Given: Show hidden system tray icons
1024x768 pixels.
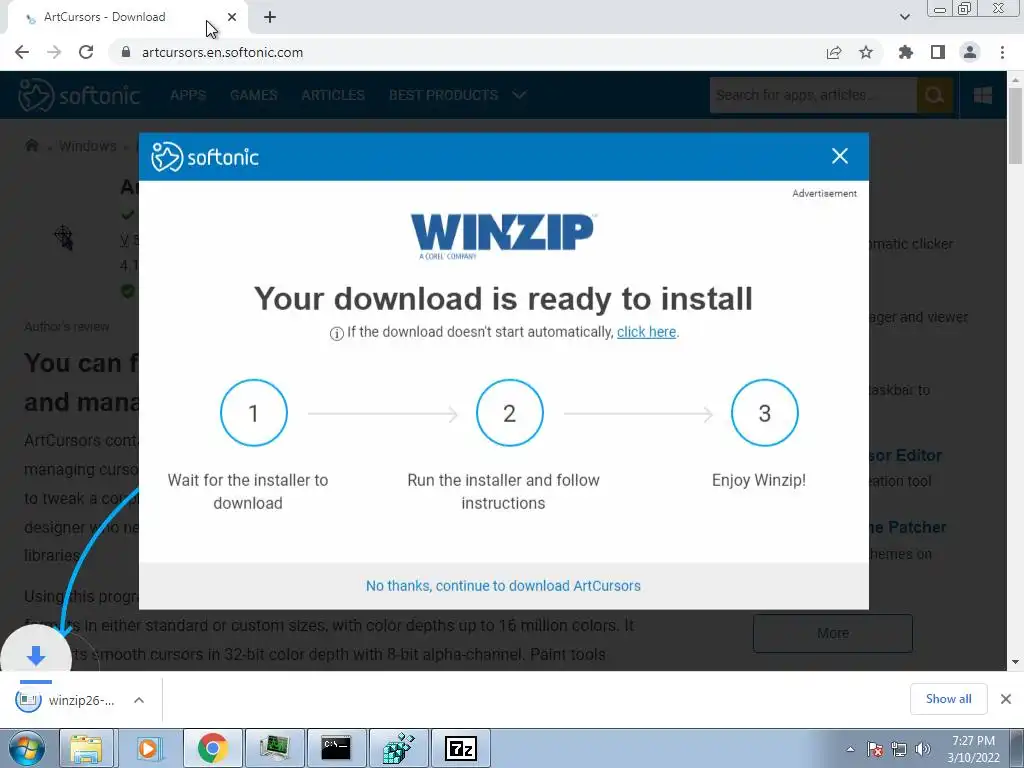Looking at the screenshot, I should (850, 749).
